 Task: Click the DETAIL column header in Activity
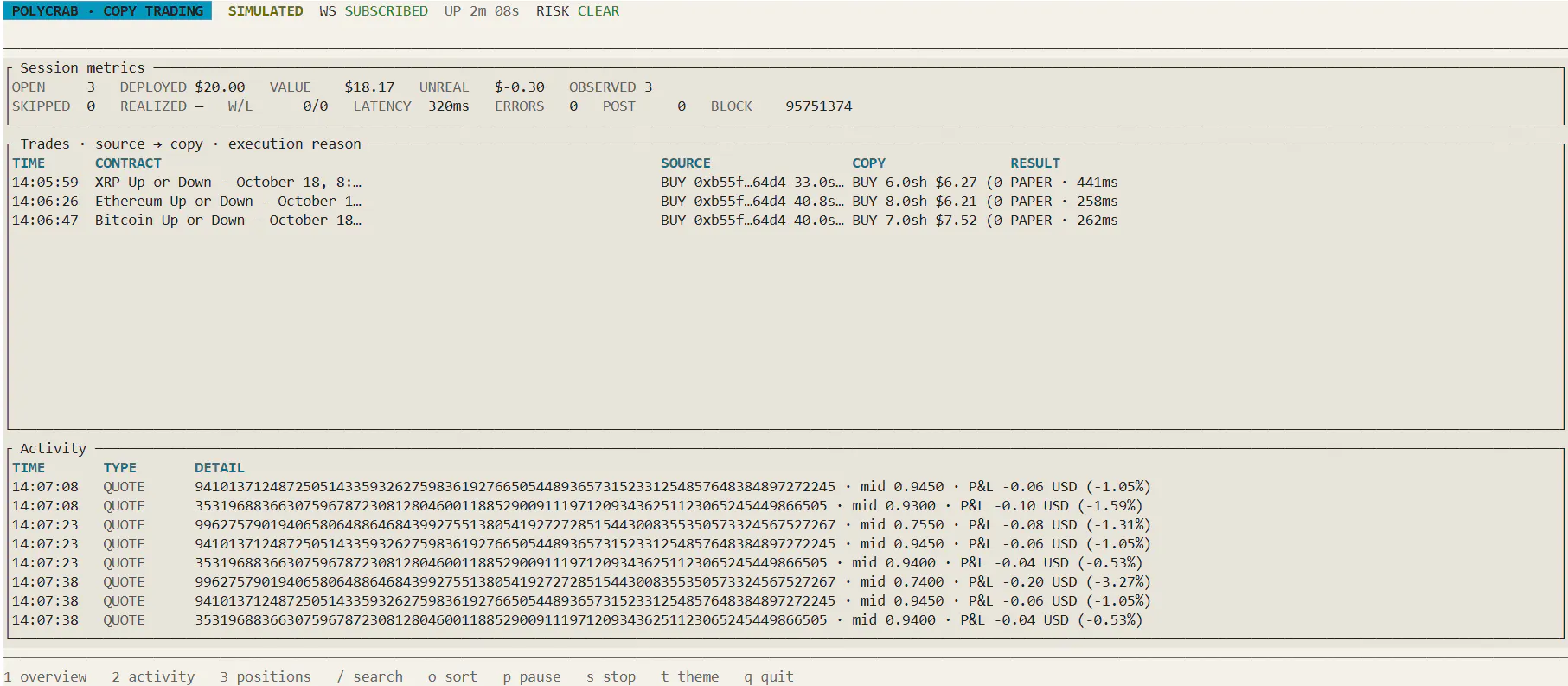pyautogui.click(x=220, y=468)
